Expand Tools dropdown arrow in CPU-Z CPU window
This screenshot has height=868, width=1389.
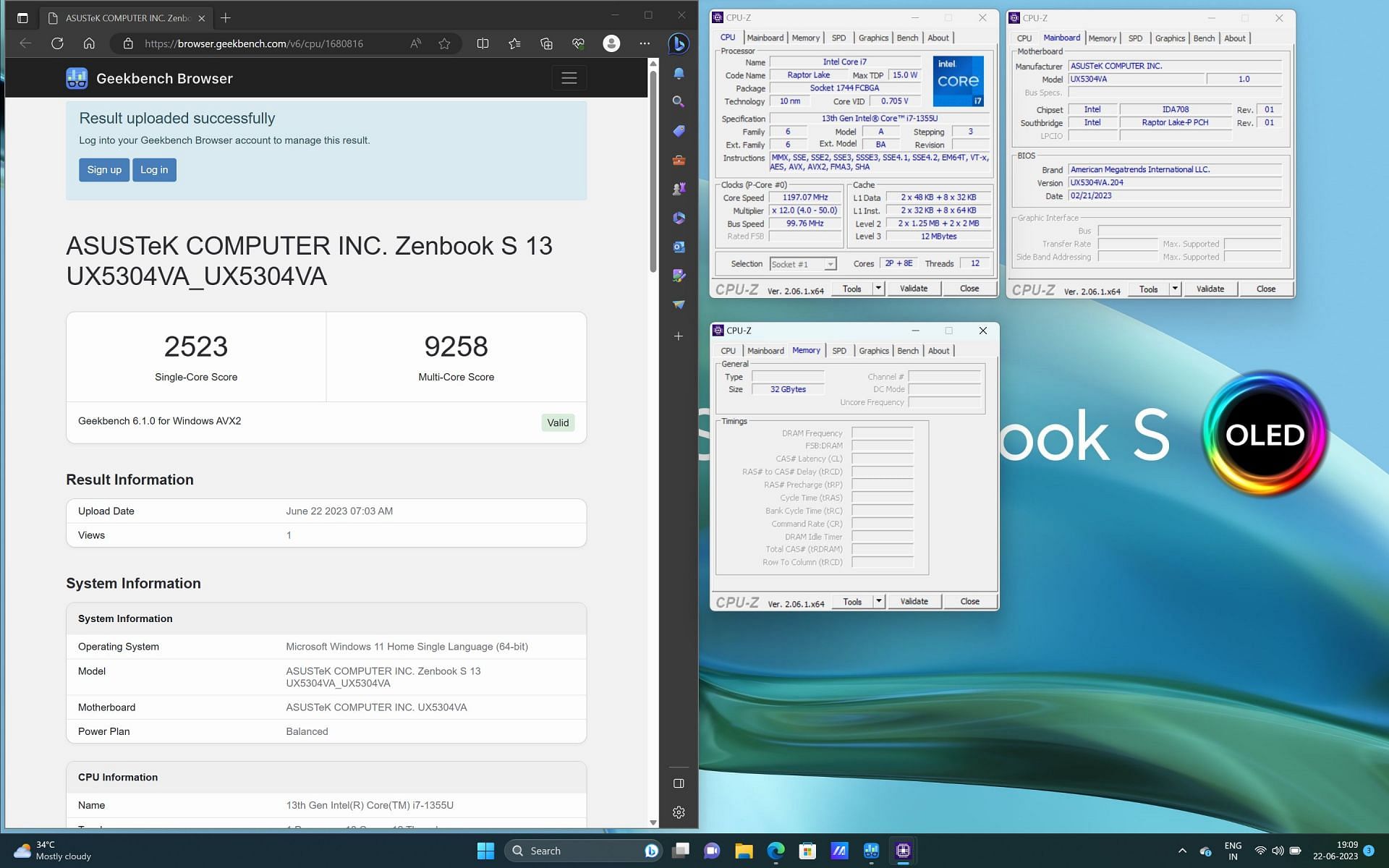pyautogui.click(x=878, y=289)
